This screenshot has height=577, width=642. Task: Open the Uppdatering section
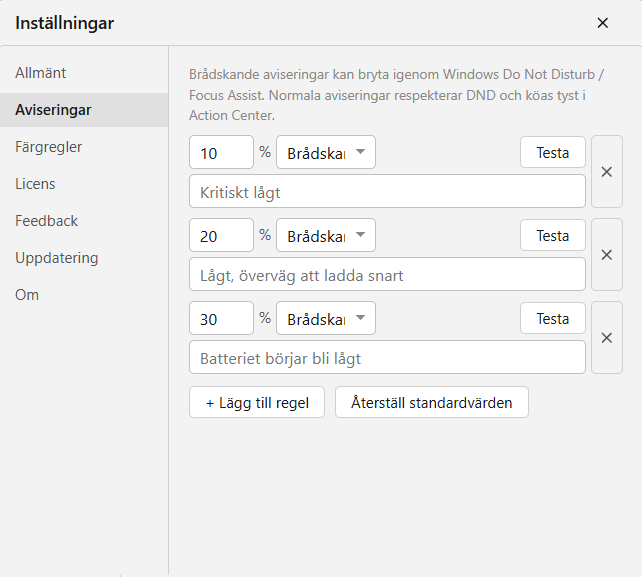tap(84, 258)
